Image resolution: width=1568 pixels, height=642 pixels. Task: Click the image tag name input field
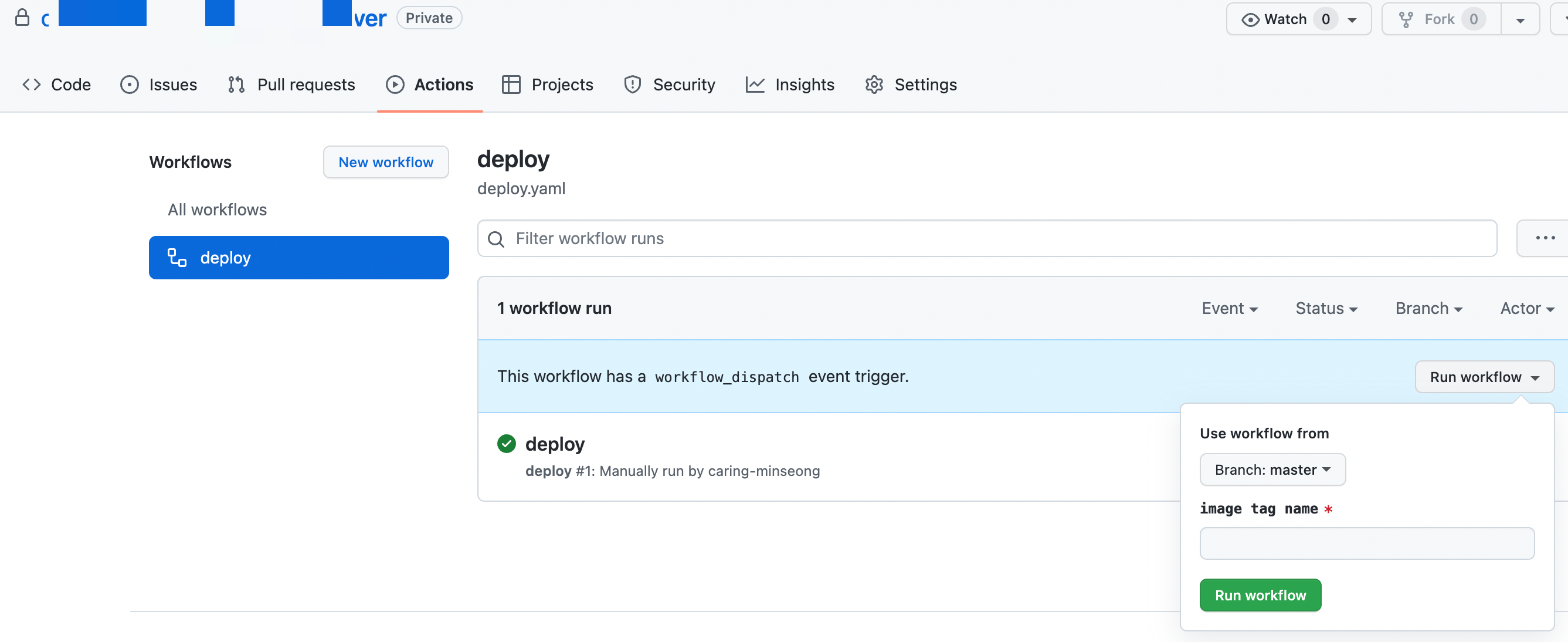pos(1366,543)
